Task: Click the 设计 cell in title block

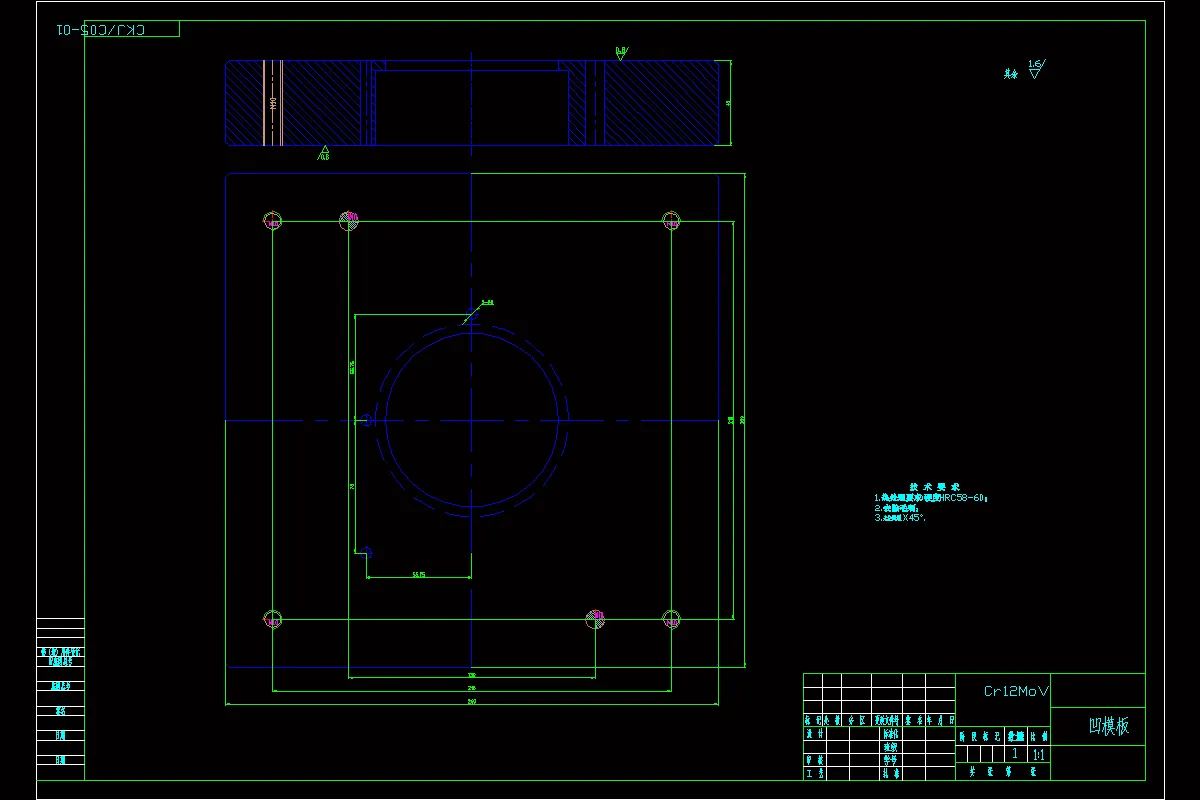Action: [815, 733]
